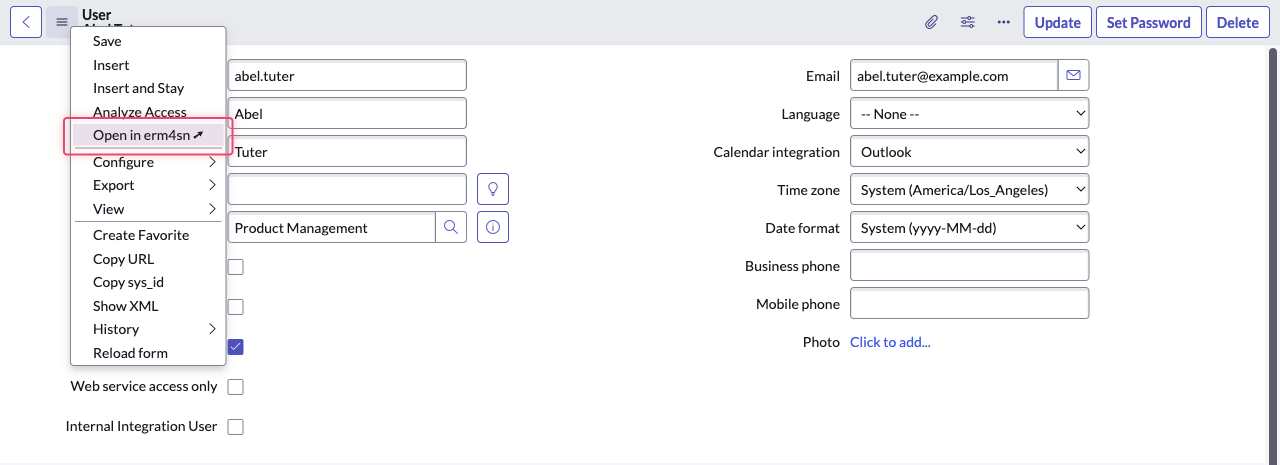Select Open in erm4sn menu item
The width and height of the screenshot is (1280, 465).
tap(147, 136)
